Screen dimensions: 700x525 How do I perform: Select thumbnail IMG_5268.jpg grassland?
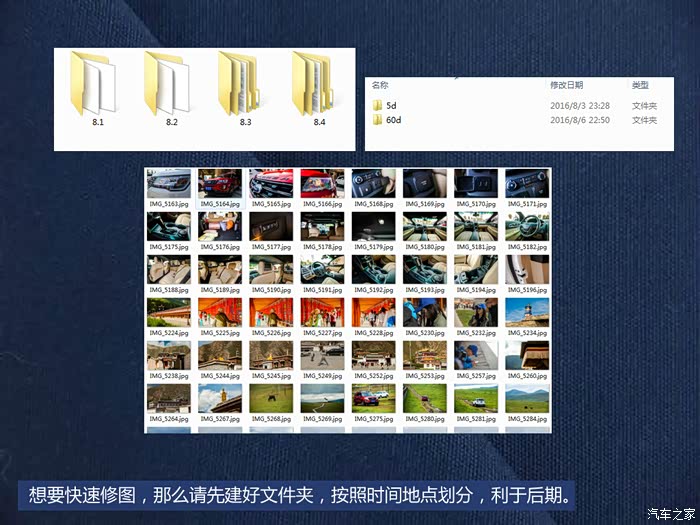[271, 399]
